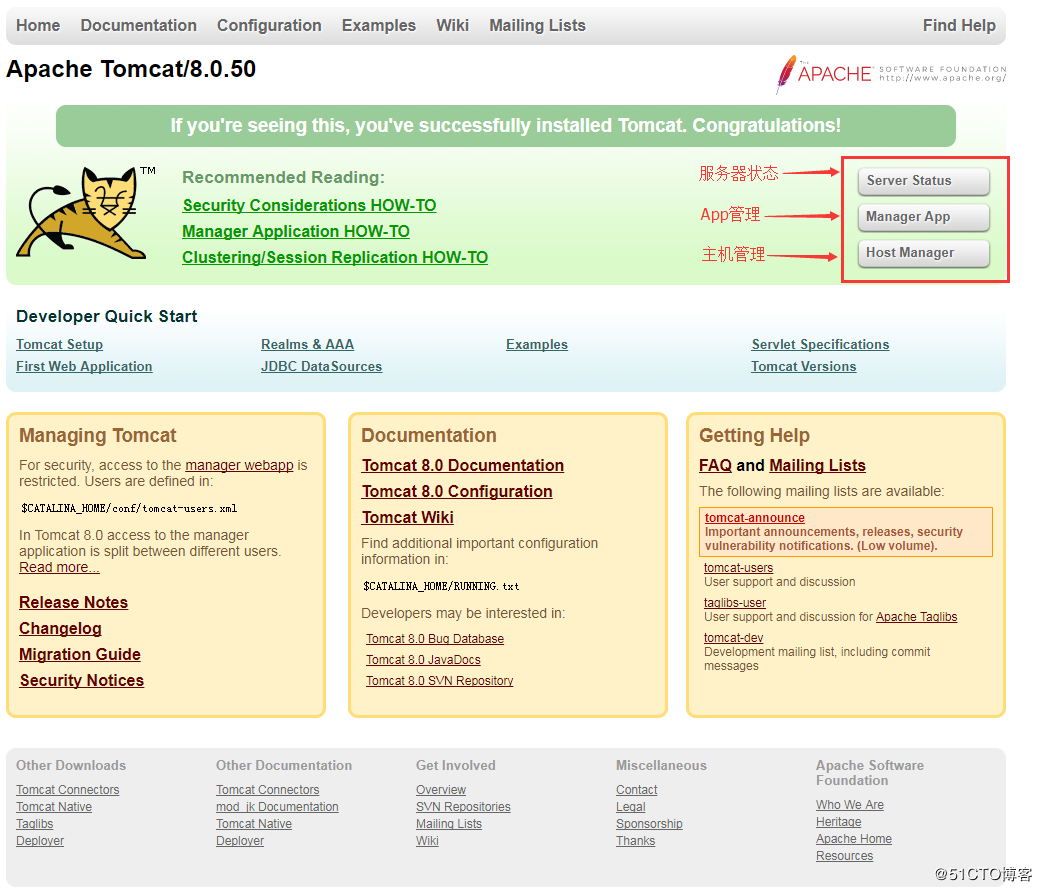The height and width of the screenshot is (891, 1042).
Task: Open Tomcat Wiki link in Documentation panel
Action: tap(407, 517)
